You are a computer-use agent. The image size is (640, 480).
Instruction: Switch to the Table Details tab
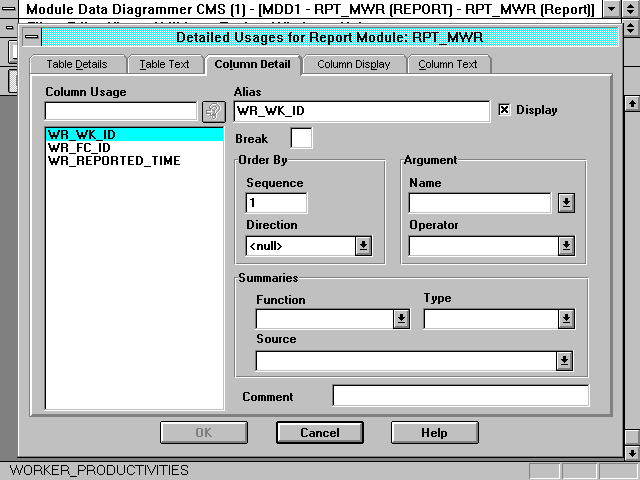click(x=76, y=64)
